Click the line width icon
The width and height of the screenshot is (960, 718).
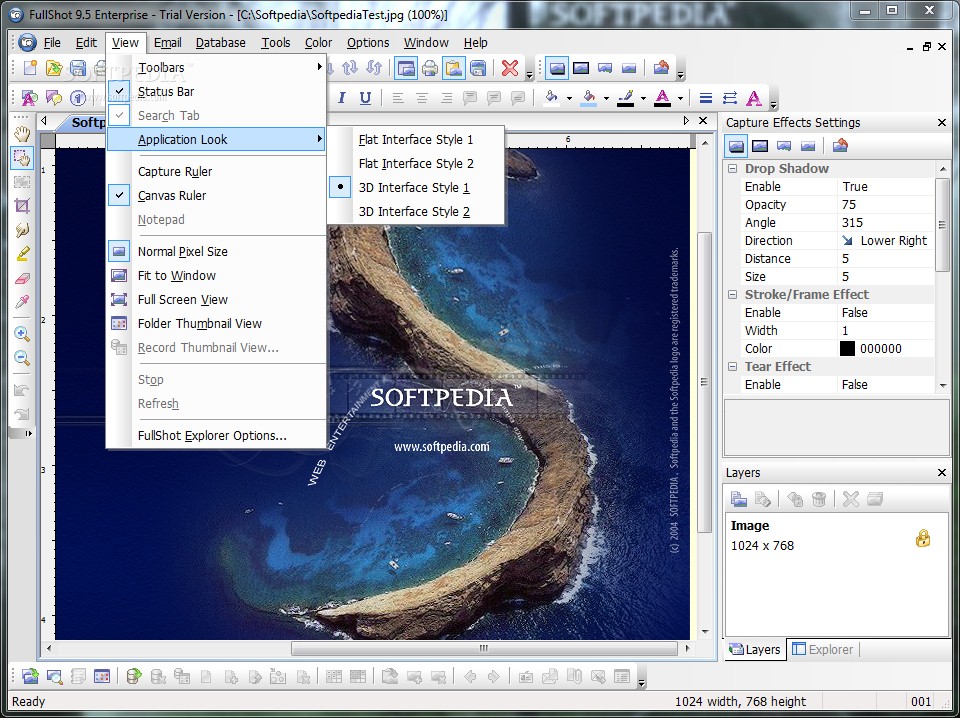click(x=706, y=98)
